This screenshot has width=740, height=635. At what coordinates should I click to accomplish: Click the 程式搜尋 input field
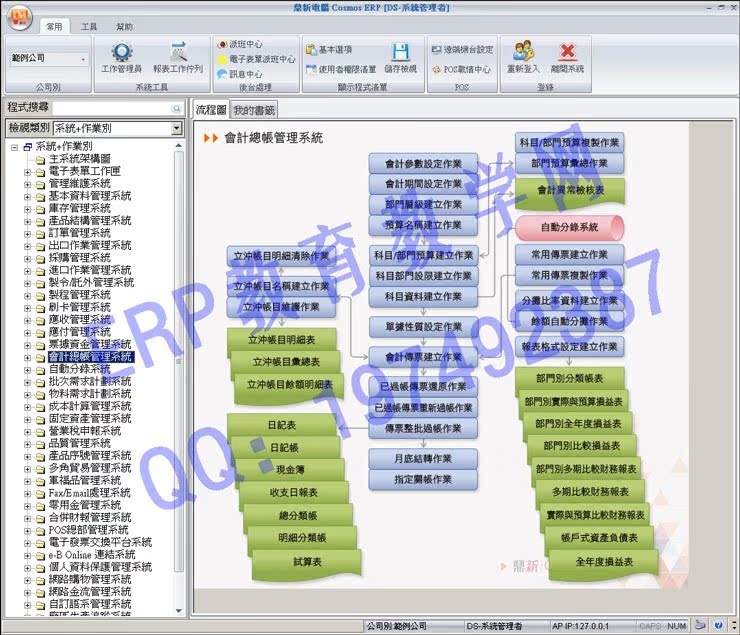pyautogui.click(x=112, y=109)
